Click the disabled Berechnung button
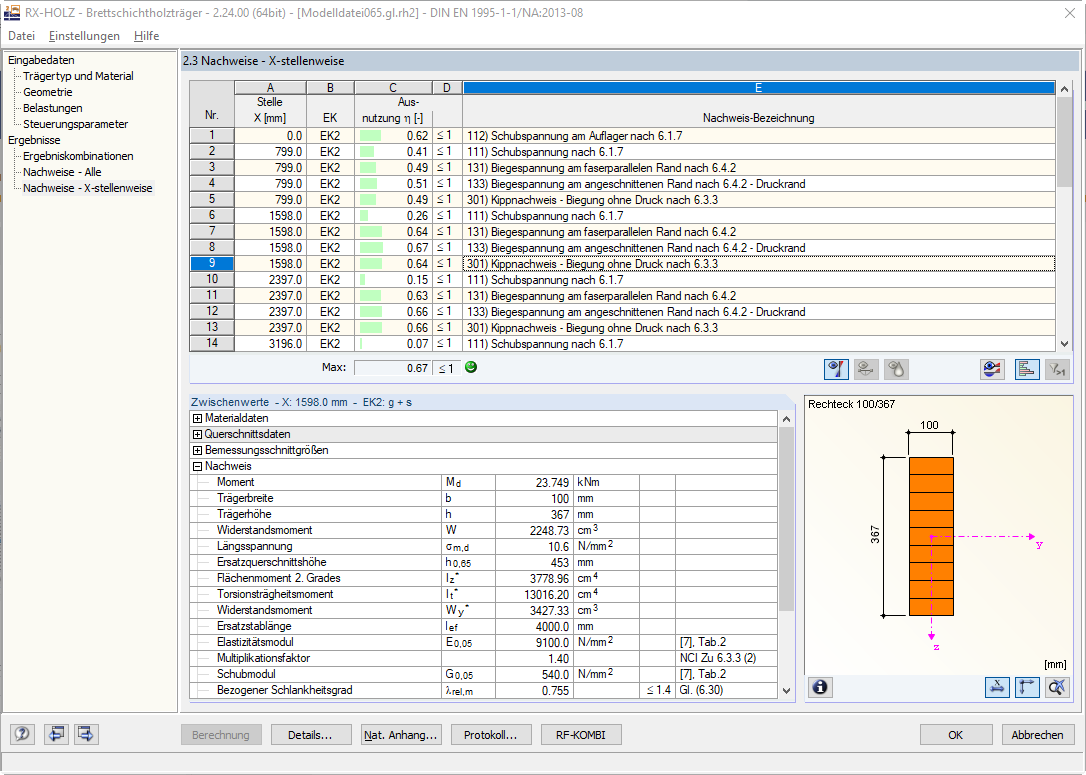Viewport: 1086px width, 775px height. pos(220,735)
